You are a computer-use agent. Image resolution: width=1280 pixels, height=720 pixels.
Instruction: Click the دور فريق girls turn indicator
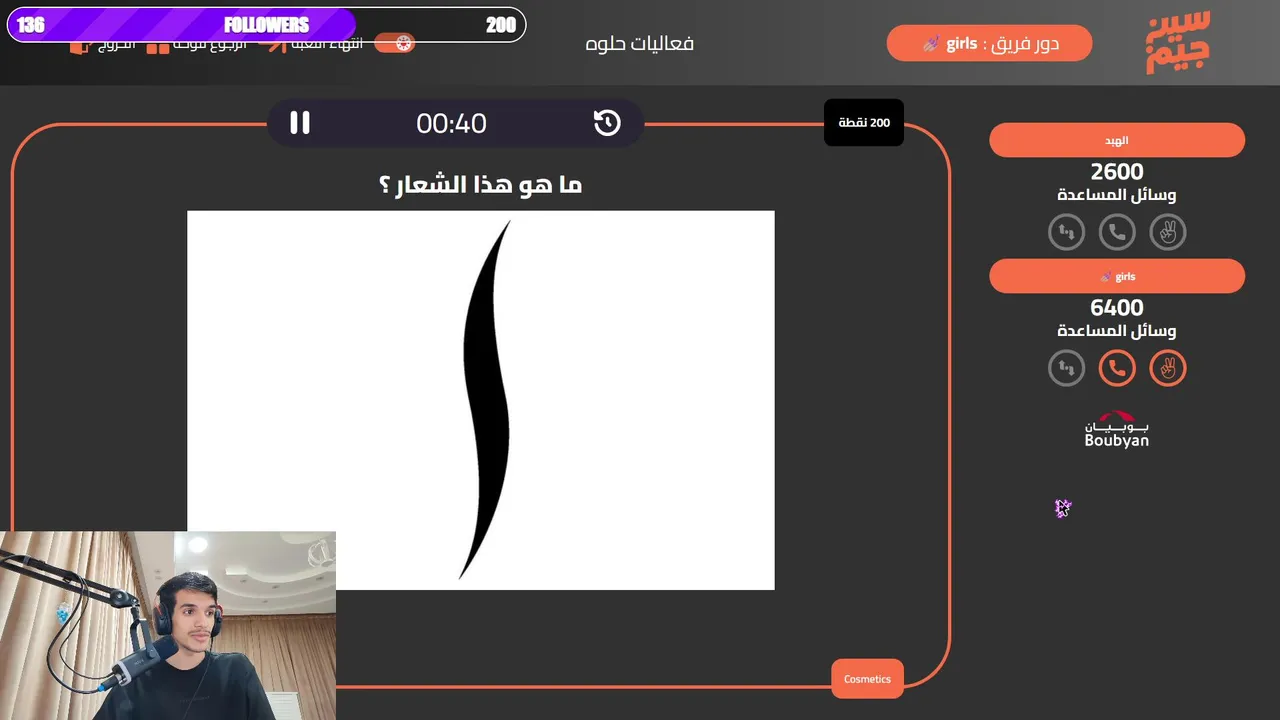click(x=989, y=44)
